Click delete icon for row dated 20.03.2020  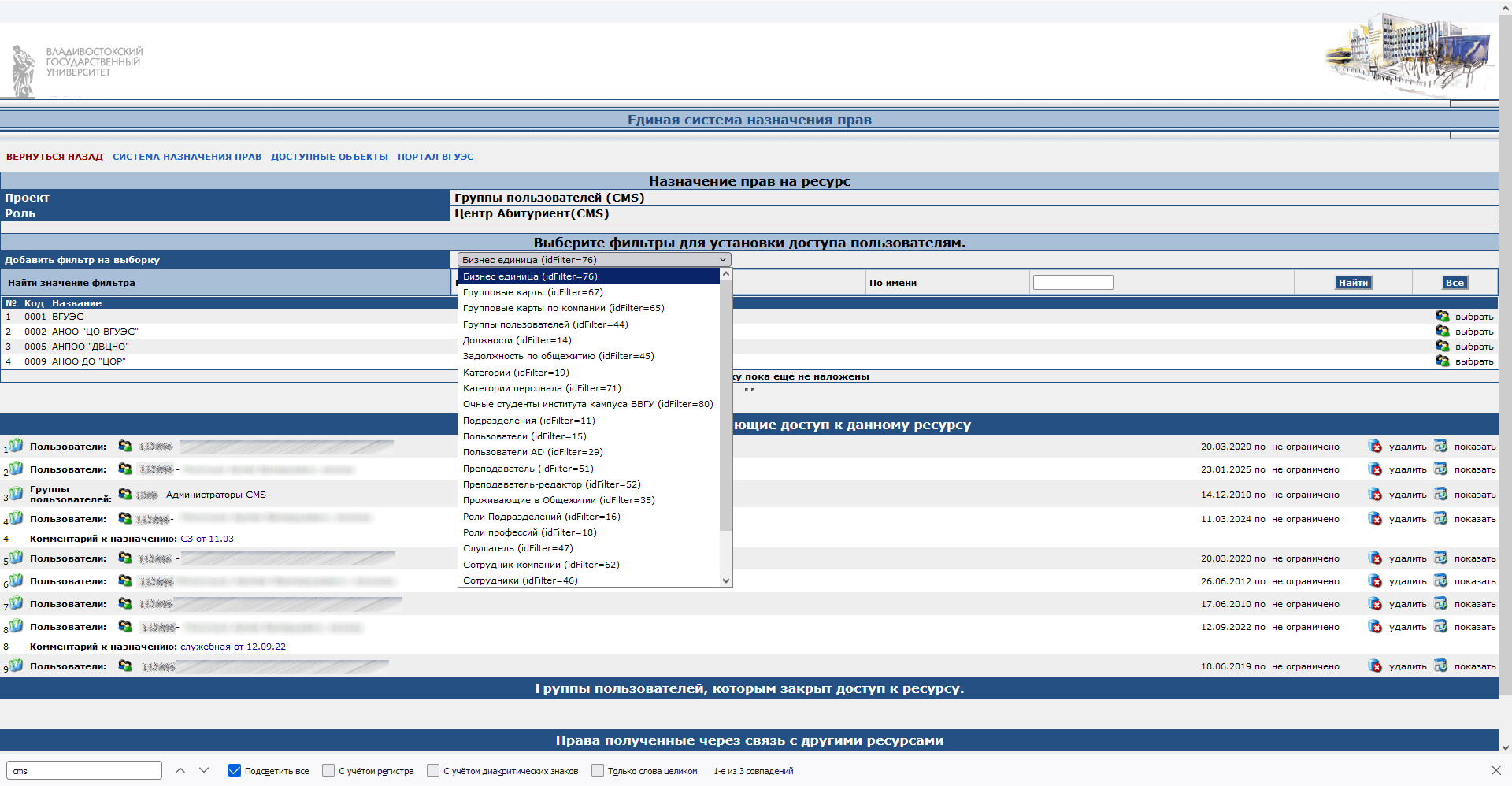coord(1375,447)
